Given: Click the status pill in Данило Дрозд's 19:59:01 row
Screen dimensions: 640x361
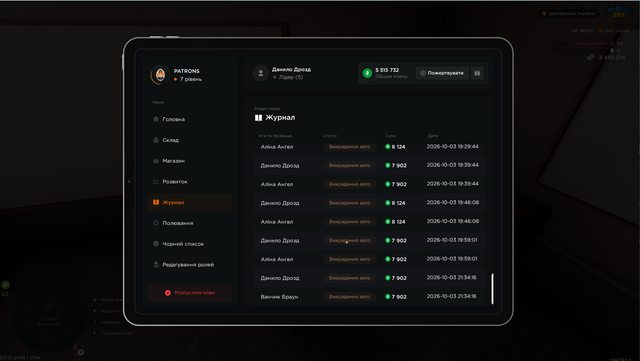Looking at the screenshot, I should pos(349,241).
